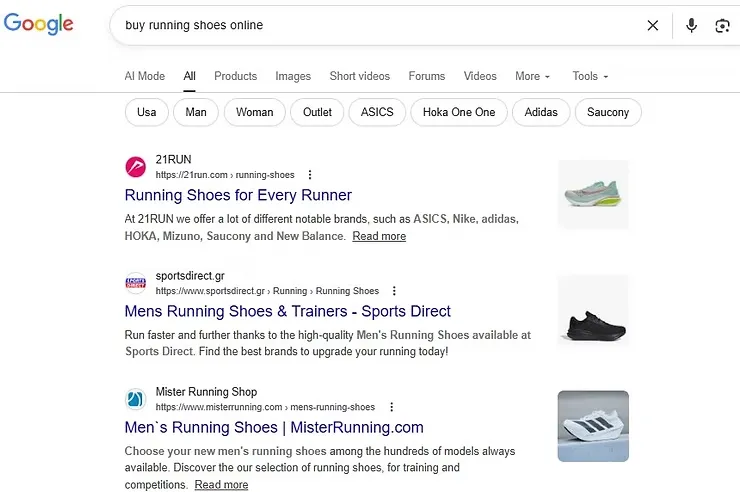The image size is (740, 492).
Task: Open the 21RUN site favicon
Action: [135, 167]
